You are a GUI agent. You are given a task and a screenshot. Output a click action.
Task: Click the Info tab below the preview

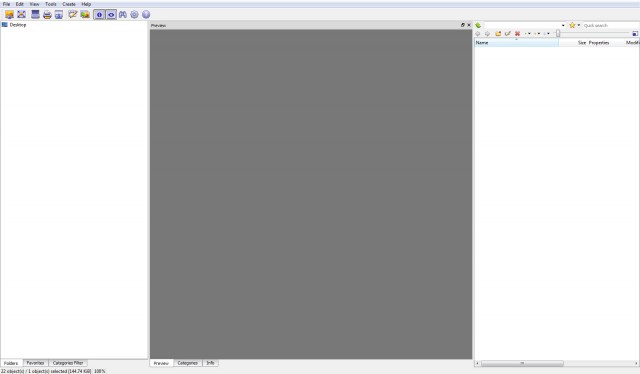pos(210,363)
